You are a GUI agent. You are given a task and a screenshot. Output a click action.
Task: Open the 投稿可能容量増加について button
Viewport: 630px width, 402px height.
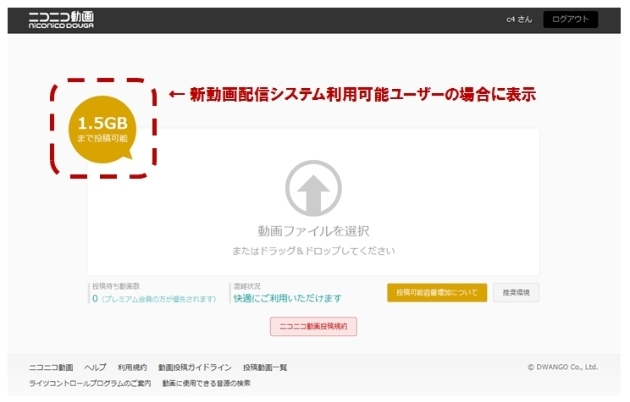pos(437,292)
